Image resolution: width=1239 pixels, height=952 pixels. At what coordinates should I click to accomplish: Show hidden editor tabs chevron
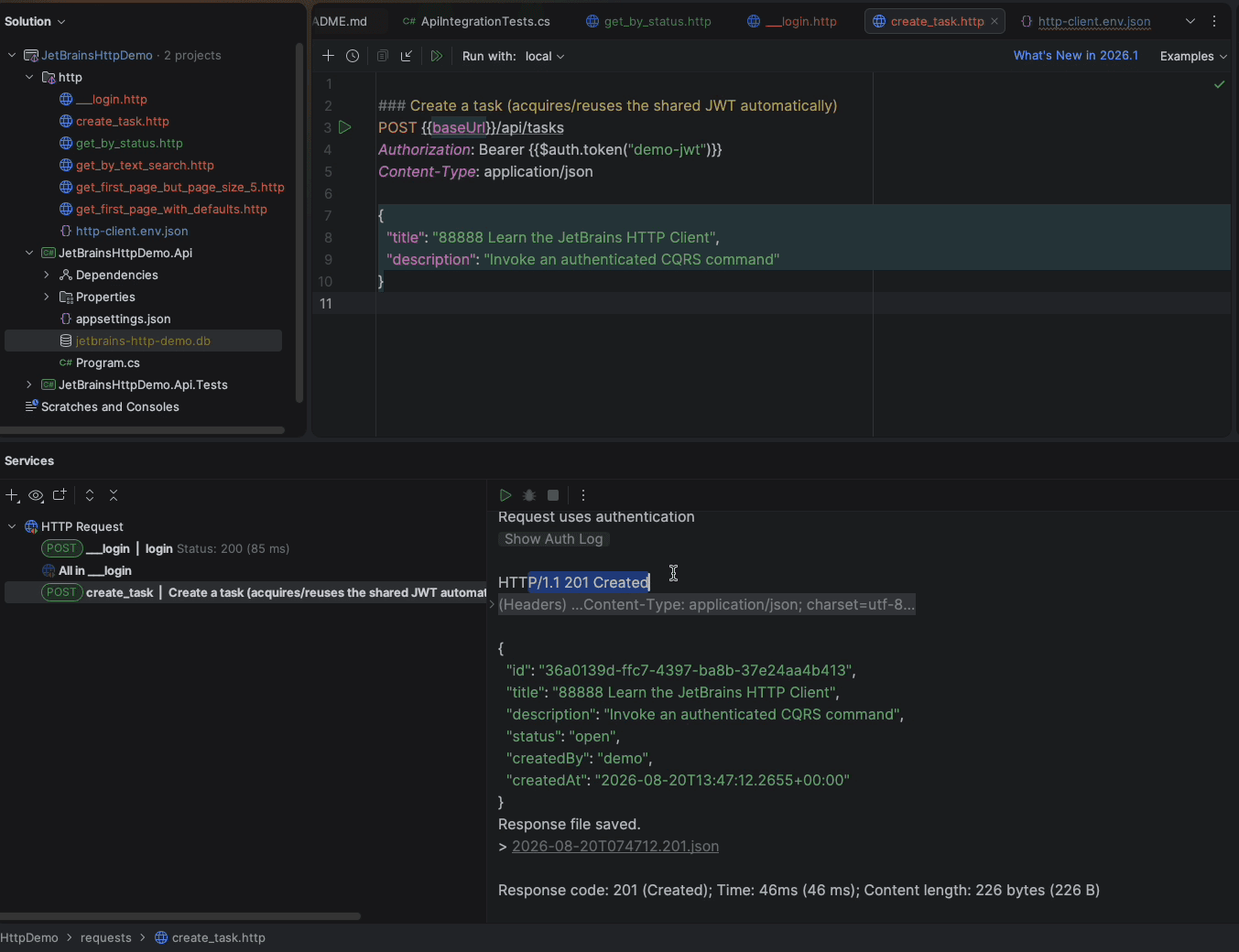tap(1190, 21)
